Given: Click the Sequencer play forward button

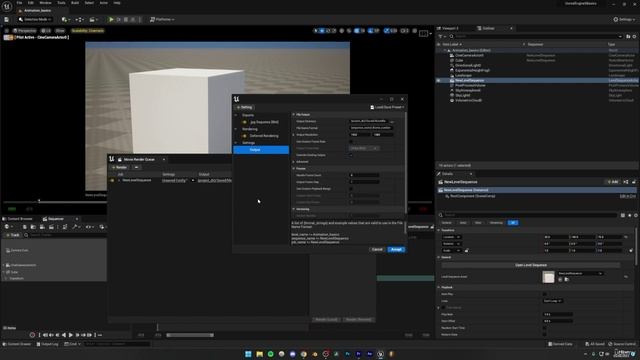Looking at the screenshot, I should coord(70,335).
